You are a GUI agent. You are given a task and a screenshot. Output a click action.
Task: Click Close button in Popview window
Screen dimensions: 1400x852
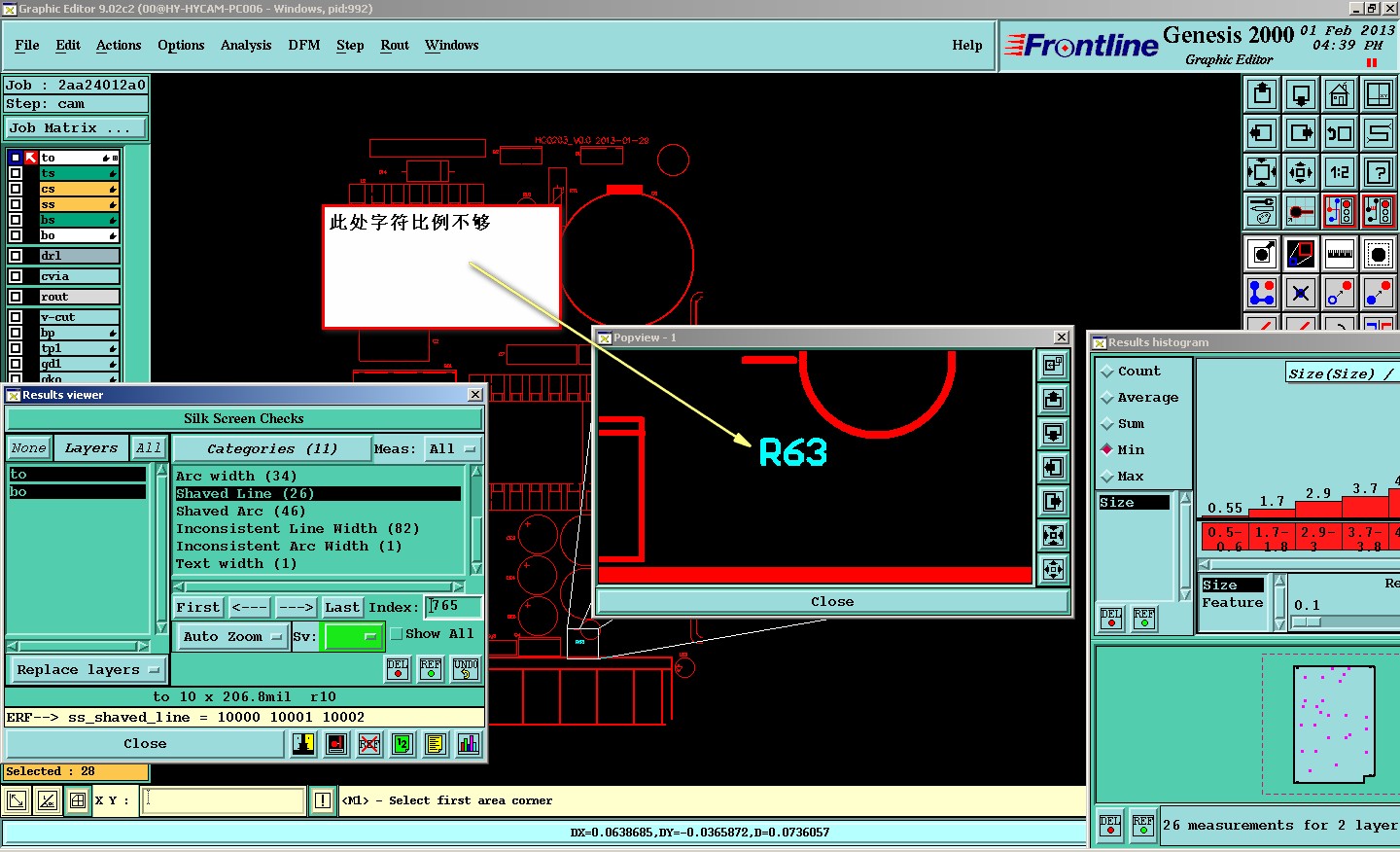pyautogui.click(x=832, y=602)
